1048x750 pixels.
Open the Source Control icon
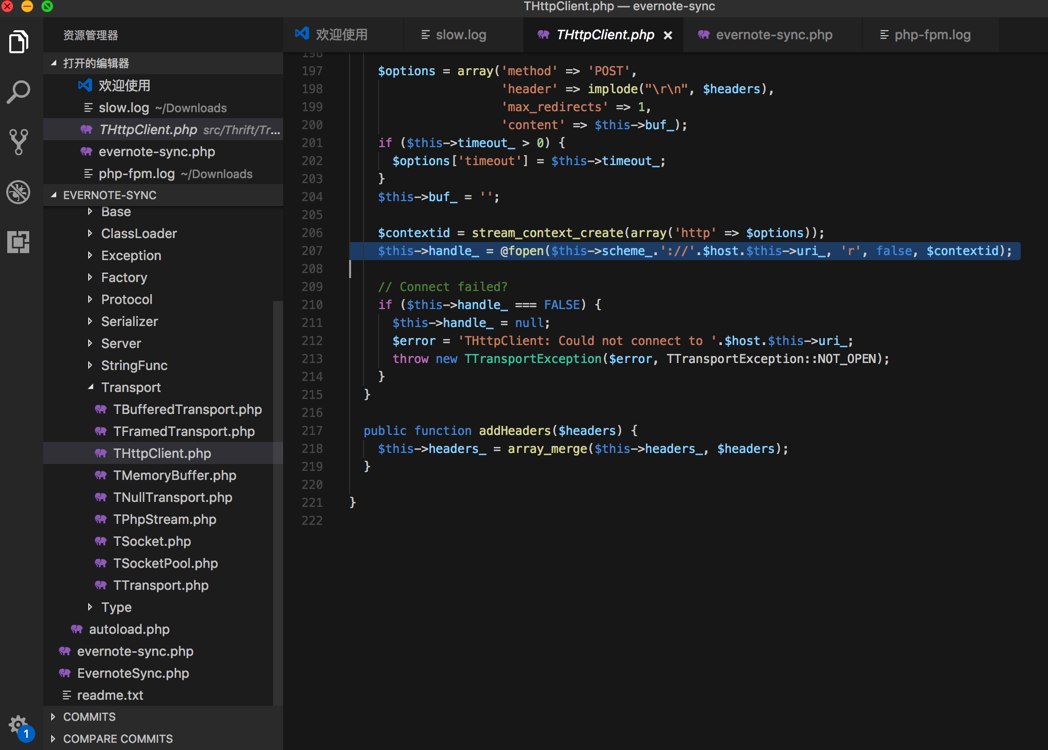click(x=19, y=142)
